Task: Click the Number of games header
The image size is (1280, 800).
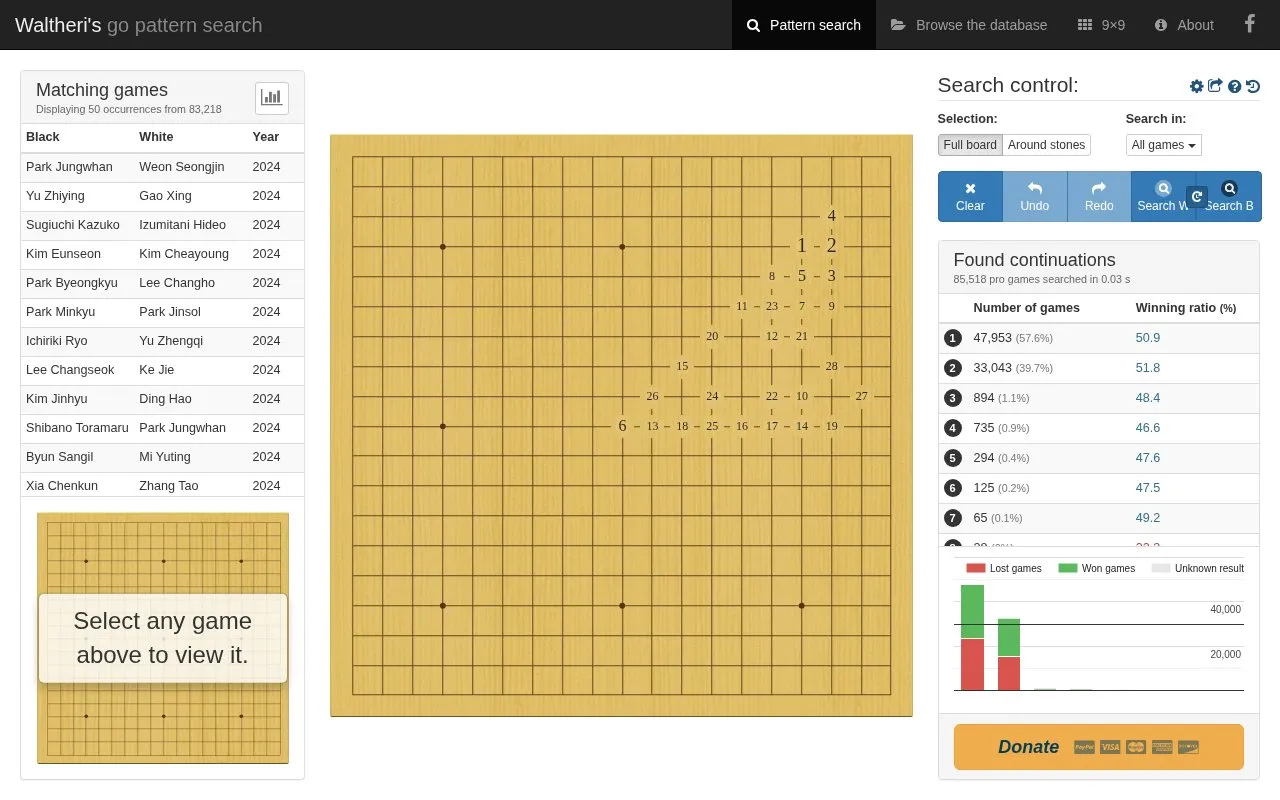Action: (x=1026, y=308)
